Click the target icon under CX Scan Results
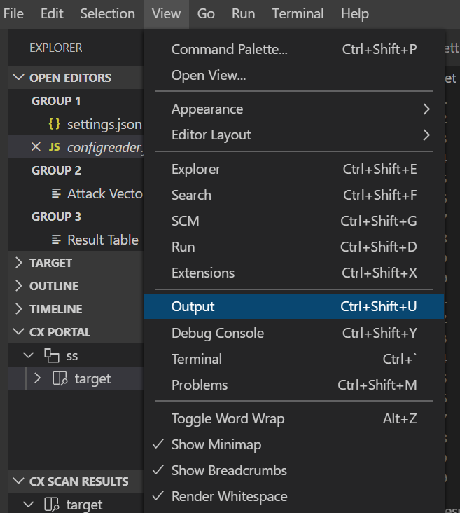460x513 pixels. click(52, 504)
